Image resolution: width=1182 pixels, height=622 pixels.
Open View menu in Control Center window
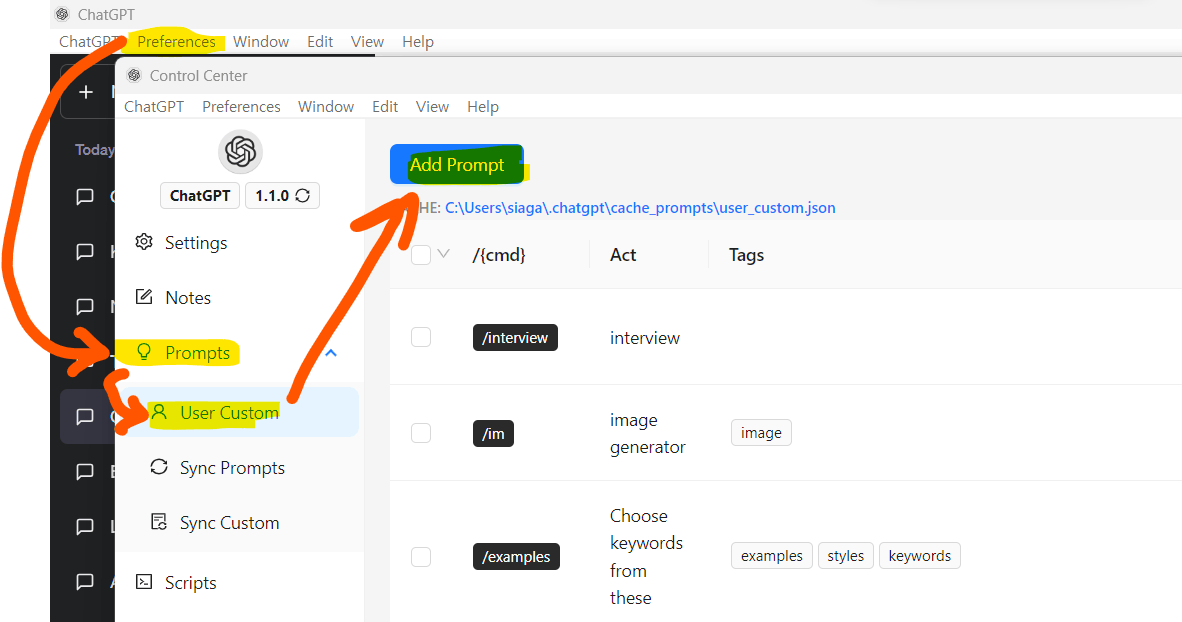tap(433, 106)
